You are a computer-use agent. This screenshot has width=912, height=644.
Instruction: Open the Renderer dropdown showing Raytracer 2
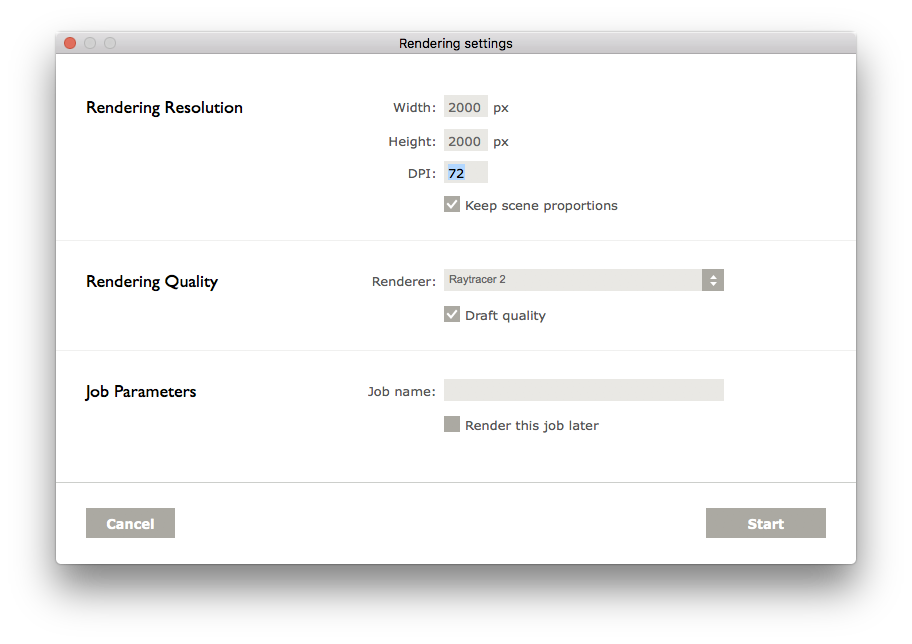583,280
